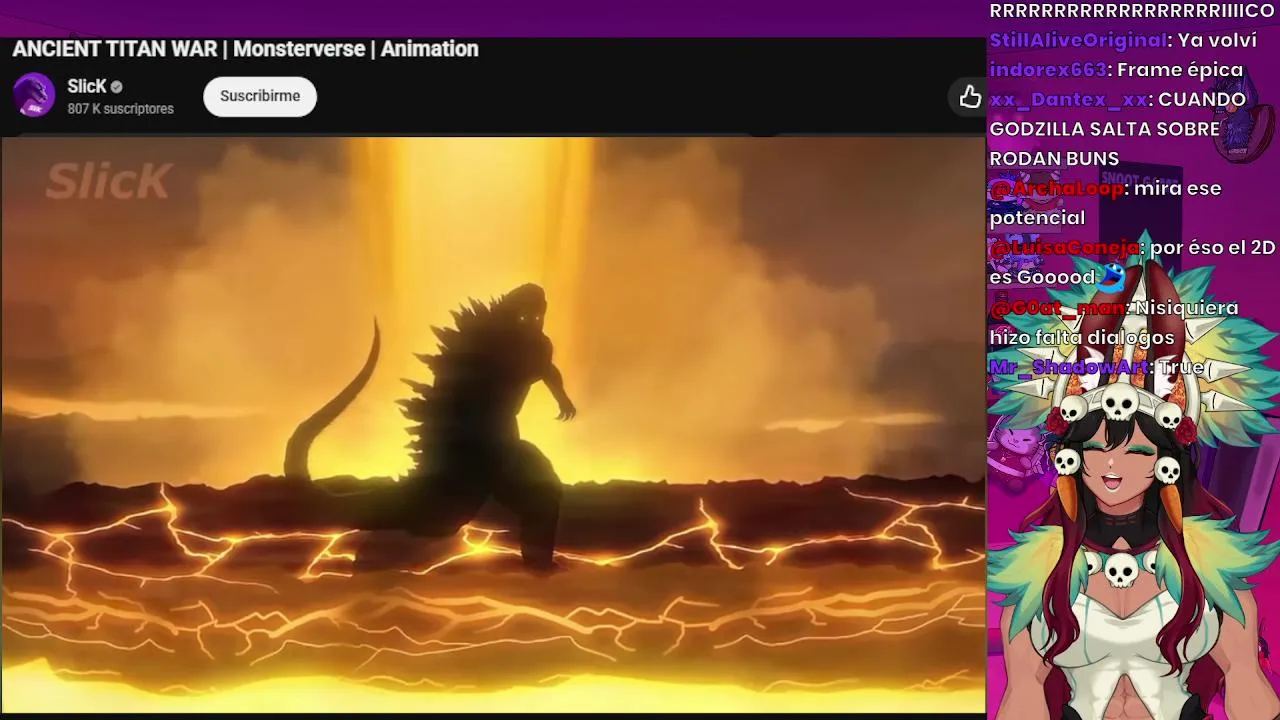Click username @G0at_man in chat

tap(1058, 307)
